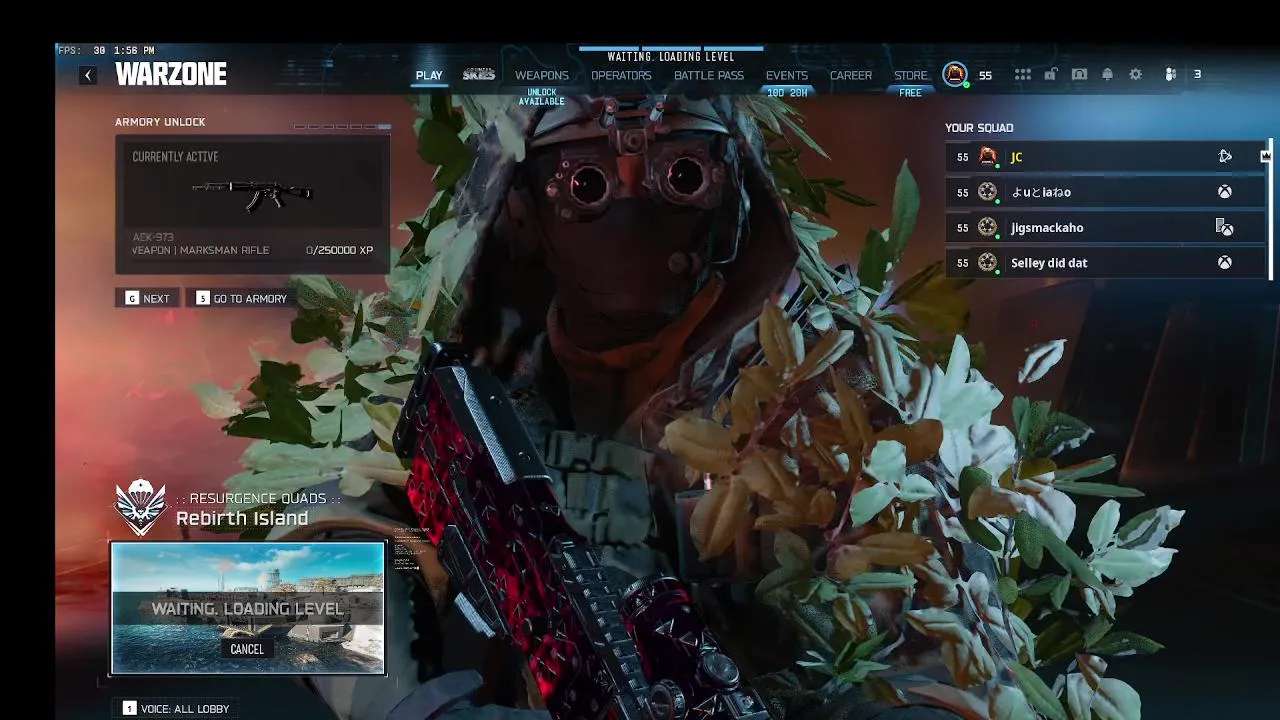Open the CAREER tab
The width and height of the screenshot is (1280, 720).
(851, 76)
